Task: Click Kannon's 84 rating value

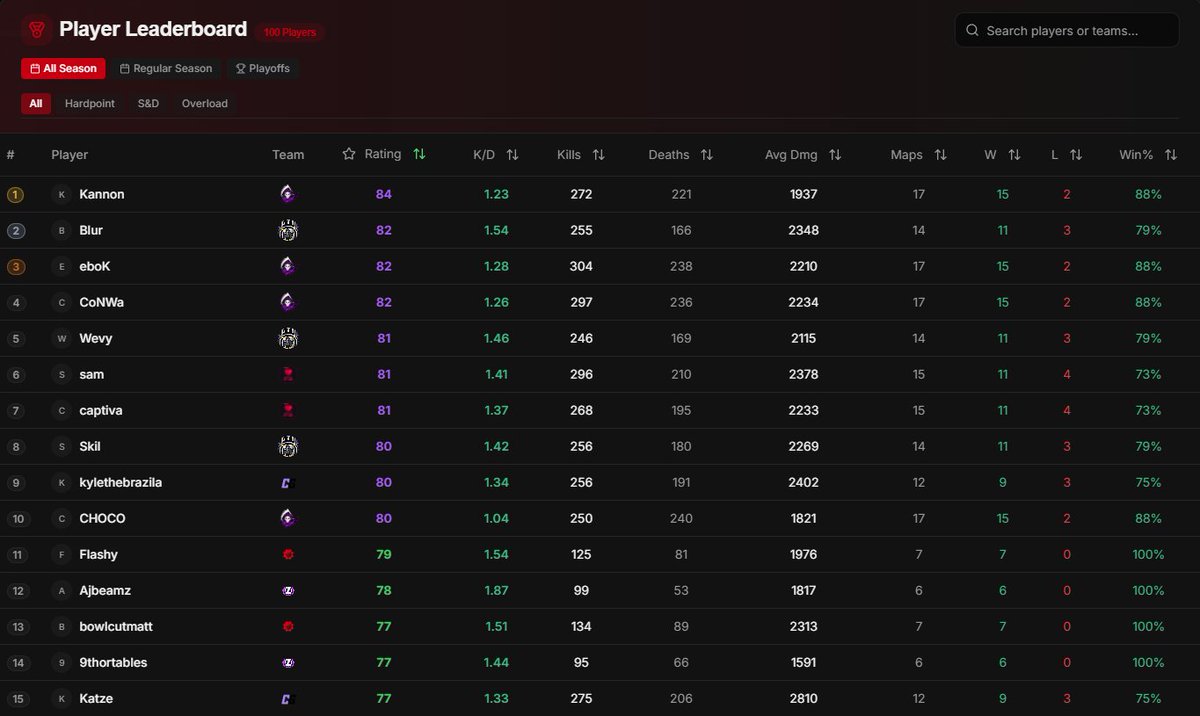Action: (384, 194)
